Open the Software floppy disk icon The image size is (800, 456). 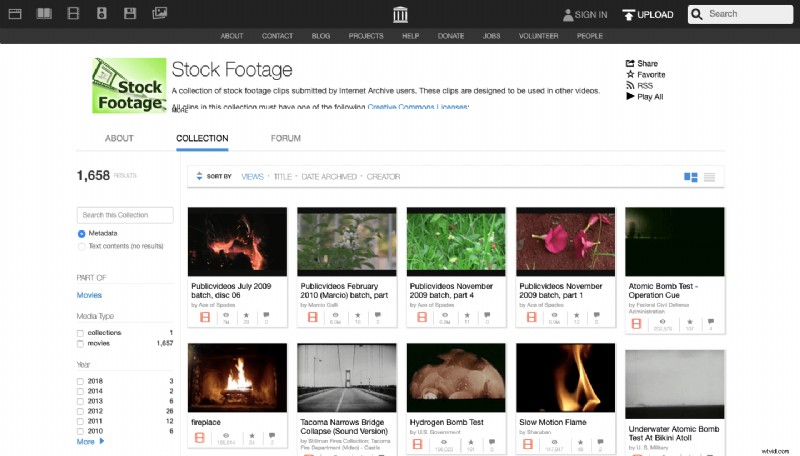coord(130,13)
